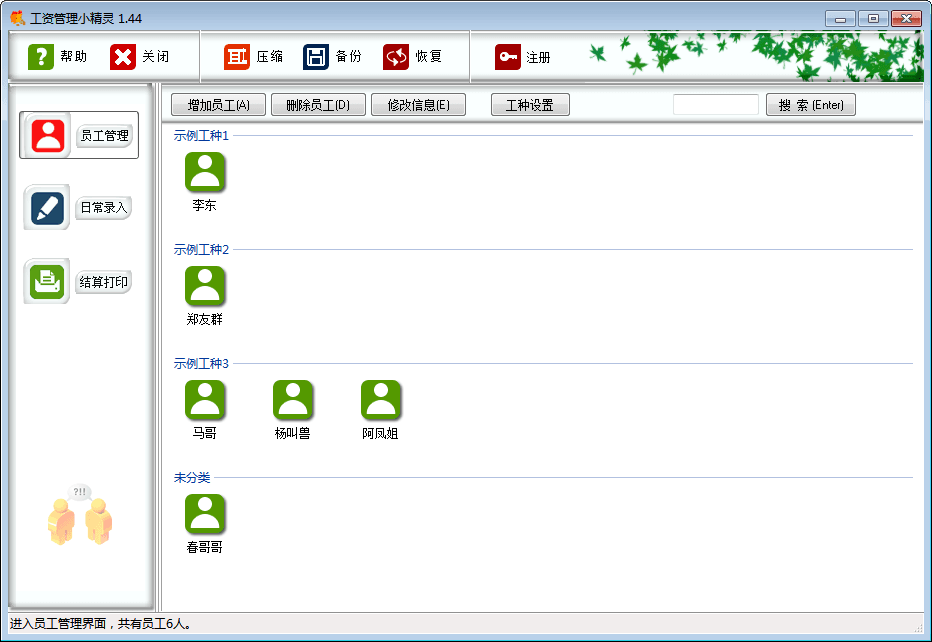Select employee 杨叫兽 avatar
The width and height of the screenshot is (932, 642).
coord(293,400)
